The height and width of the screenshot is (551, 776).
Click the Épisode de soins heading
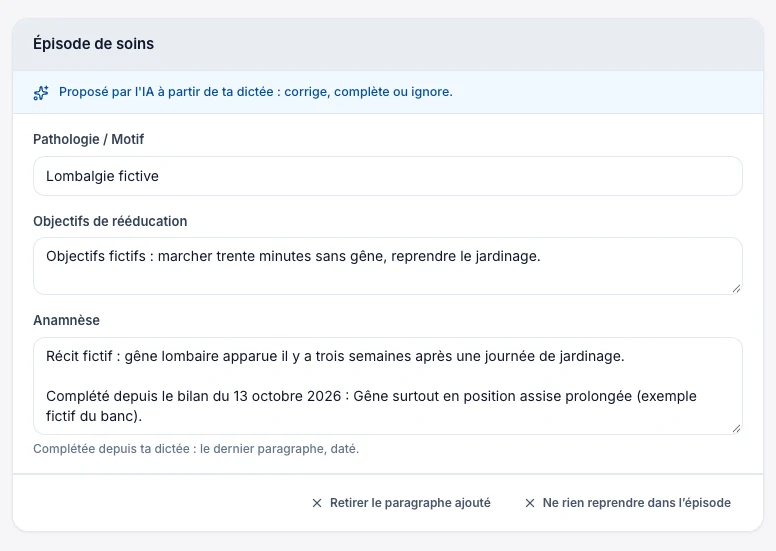point(94,44)
